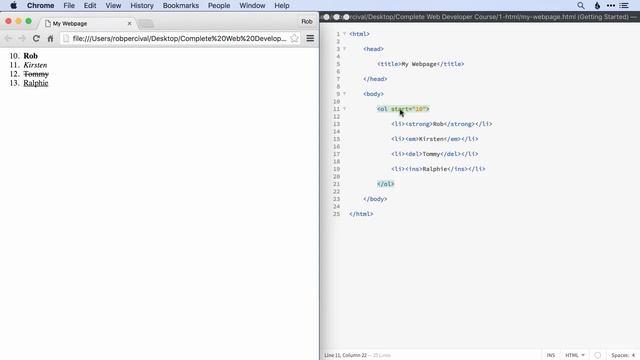Click italic Kirsten in the web page
This screenshot has height=360, width=640.
pyautogui.click(x=35, y=65)
